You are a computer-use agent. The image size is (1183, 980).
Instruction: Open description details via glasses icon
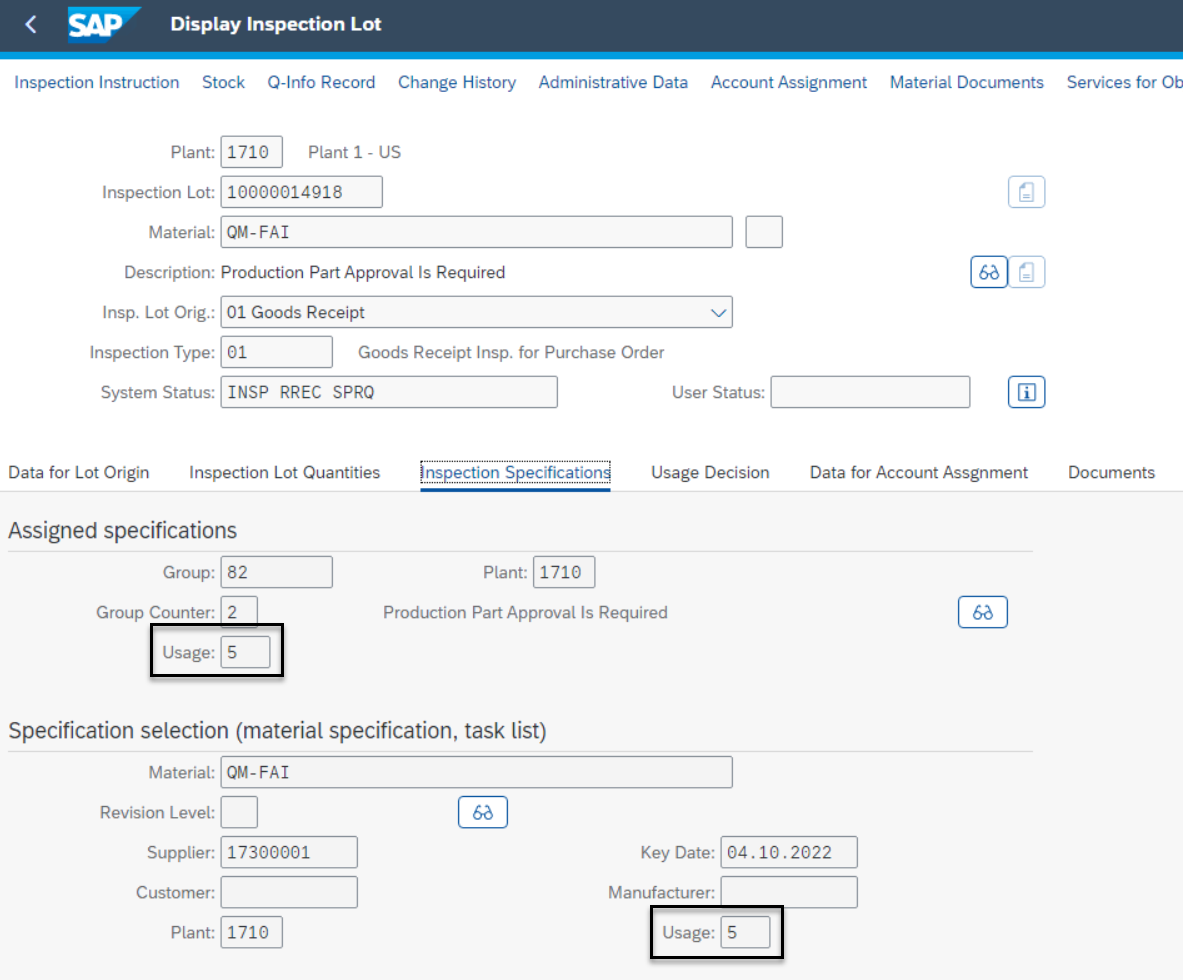point(988,271)
